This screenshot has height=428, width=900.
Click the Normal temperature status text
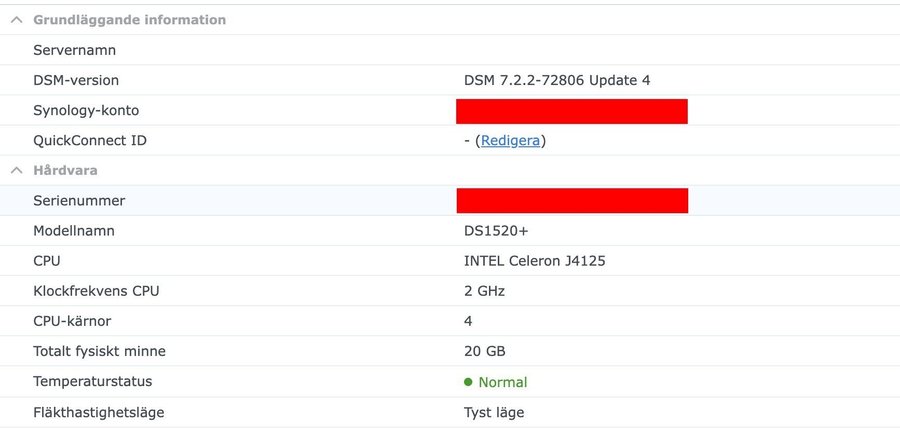(x=502, y=382)
